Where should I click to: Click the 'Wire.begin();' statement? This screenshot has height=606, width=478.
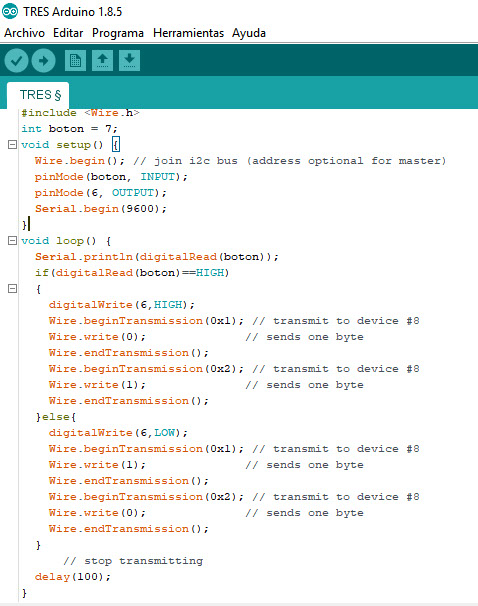point(80,161)
